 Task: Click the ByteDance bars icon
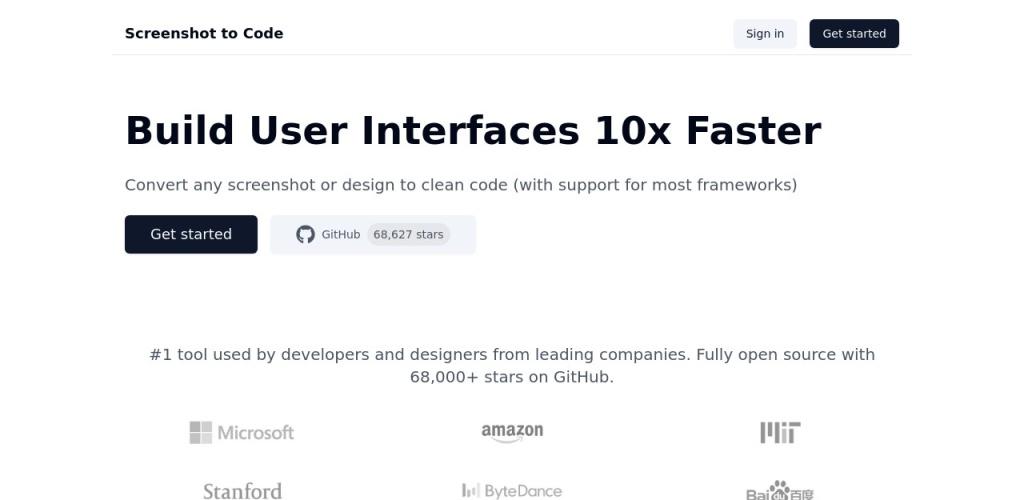470,490
